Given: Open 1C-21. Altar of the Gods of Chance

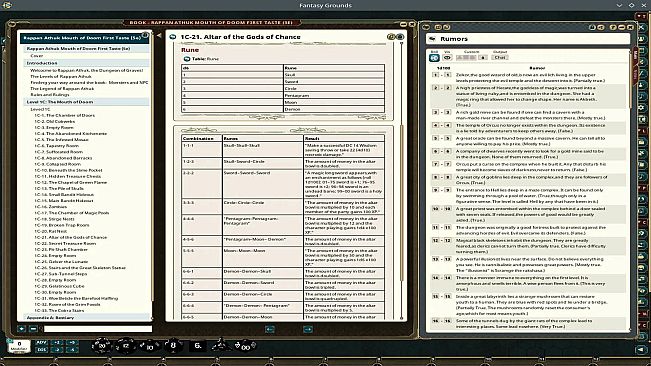Looking at the screenshot, I should (71, 237).
